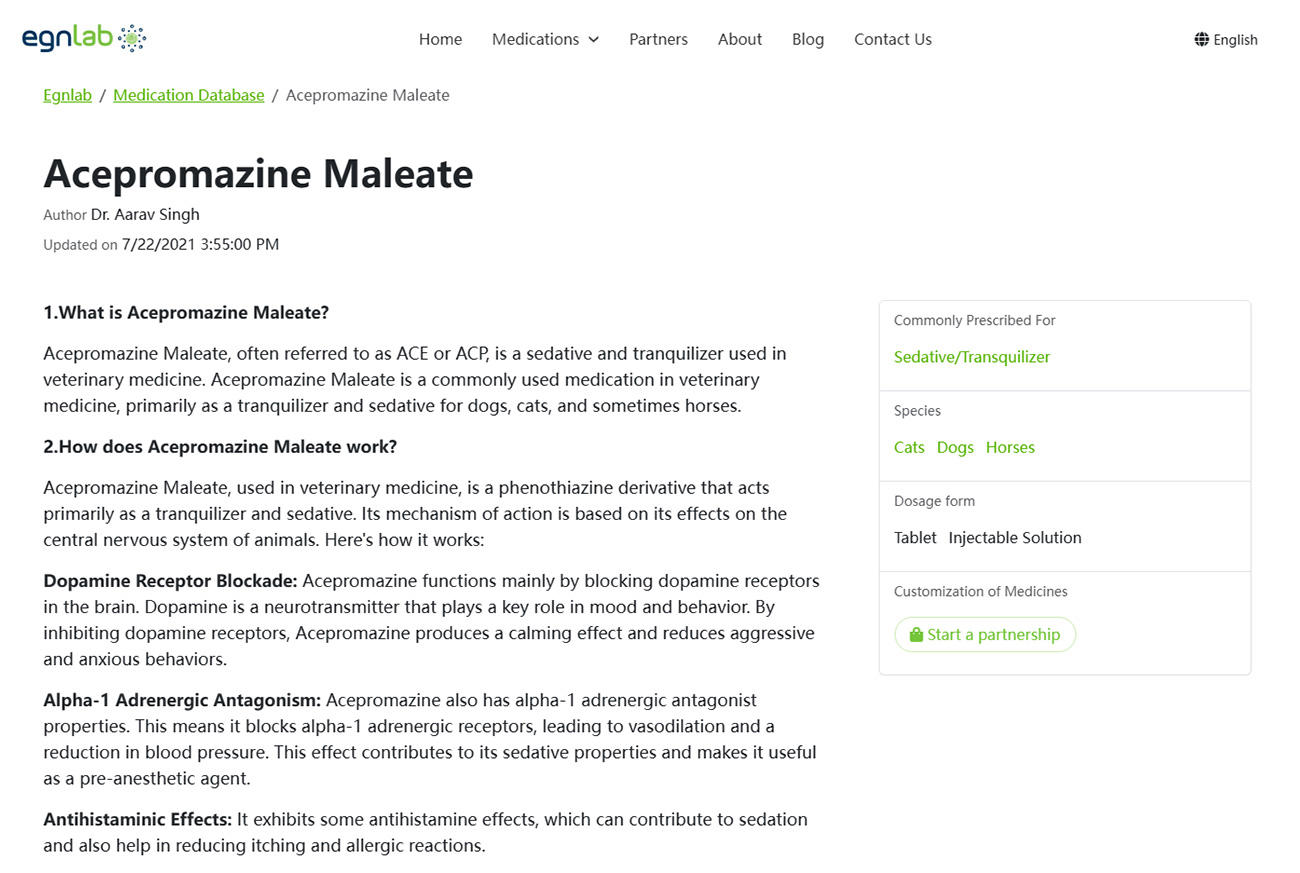Open the Medication Database breadcrumb link
Viewport: 1300px width, 873px height.
click(189, 95)
